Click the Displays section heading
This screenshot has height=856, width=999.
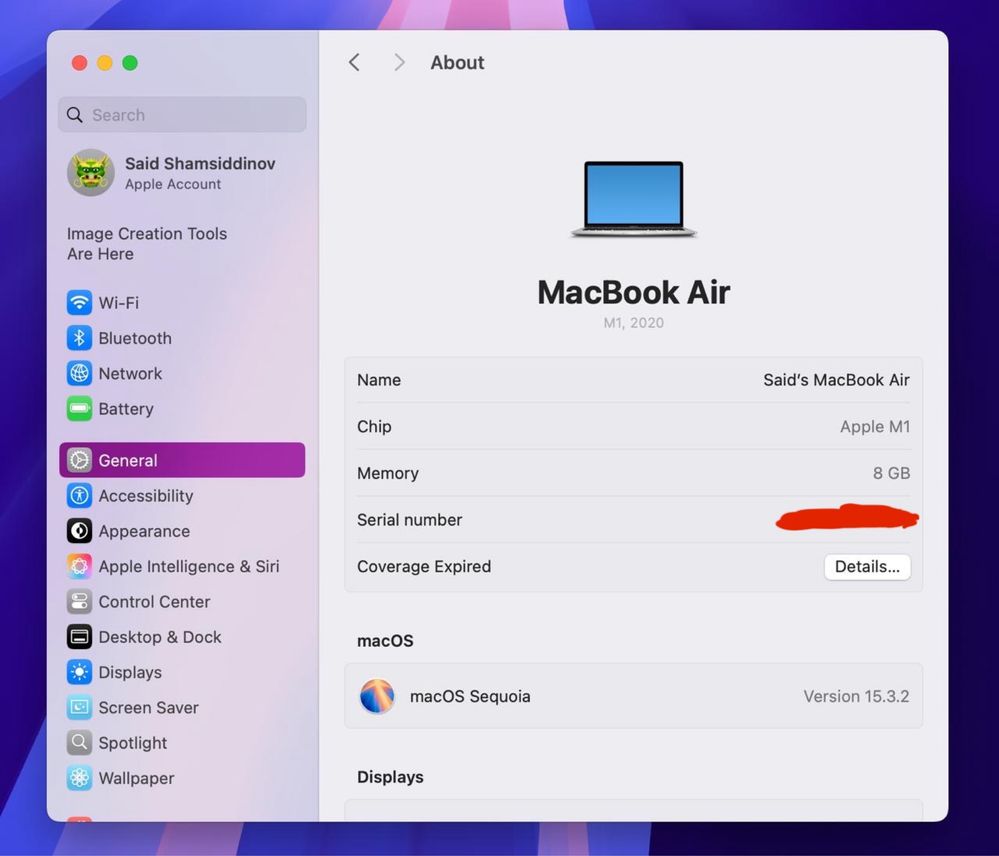(390, 777)
